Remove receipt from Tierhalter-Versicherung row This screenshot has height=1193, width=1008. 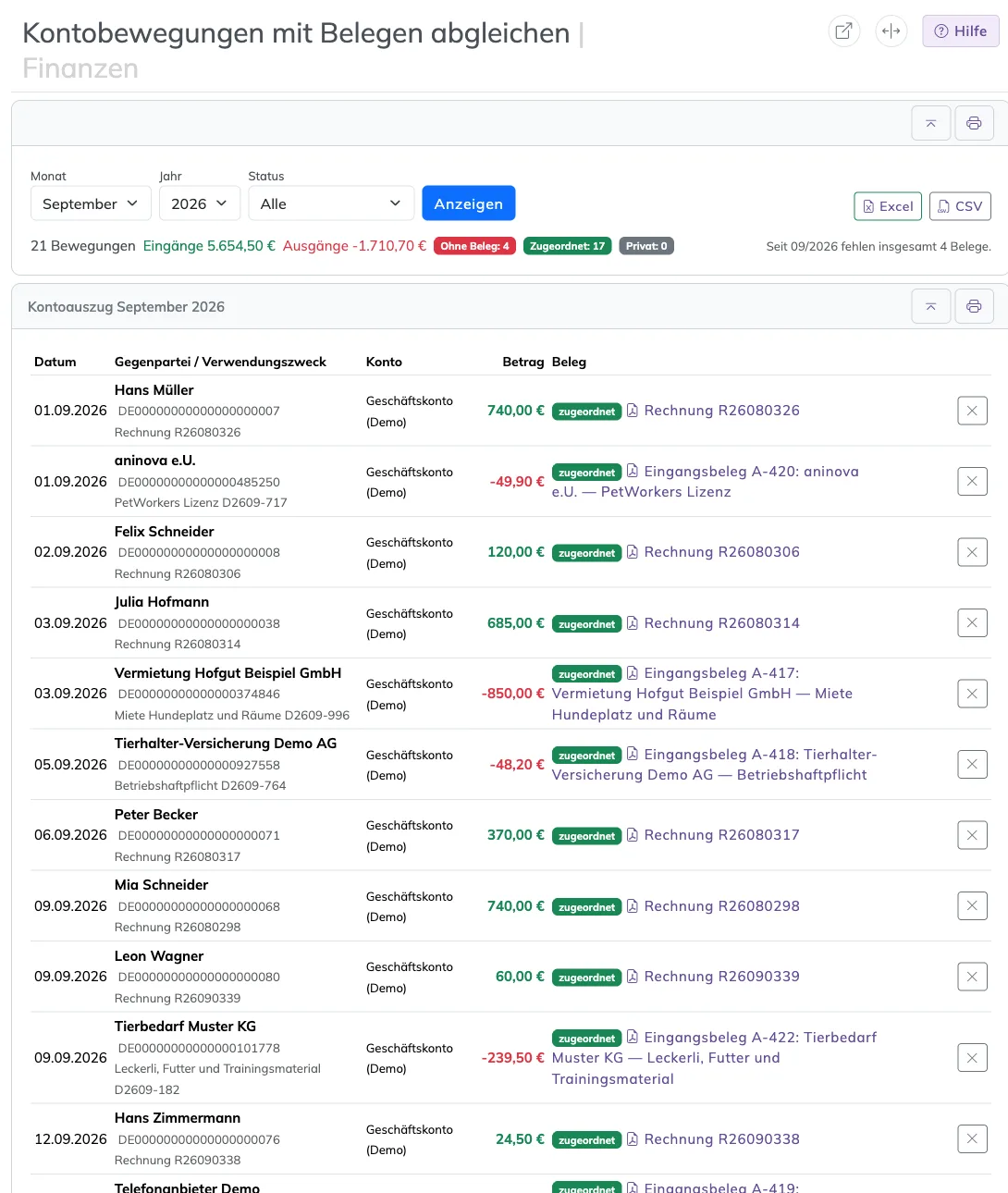tap(972, 765)
